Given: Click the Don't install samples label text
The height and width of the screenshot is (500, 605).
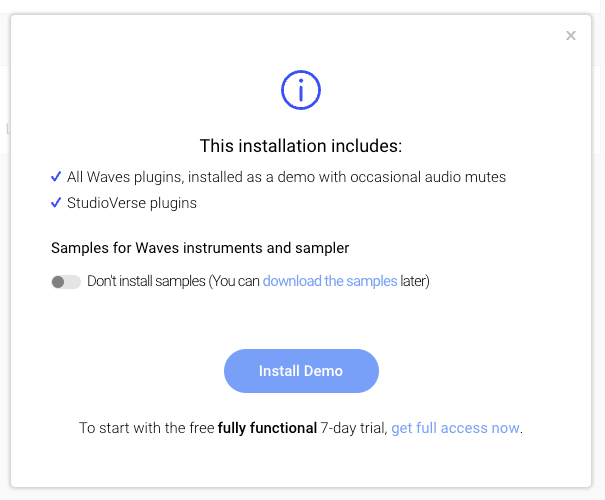Looking at the screenshot, I should click(146, 281).
